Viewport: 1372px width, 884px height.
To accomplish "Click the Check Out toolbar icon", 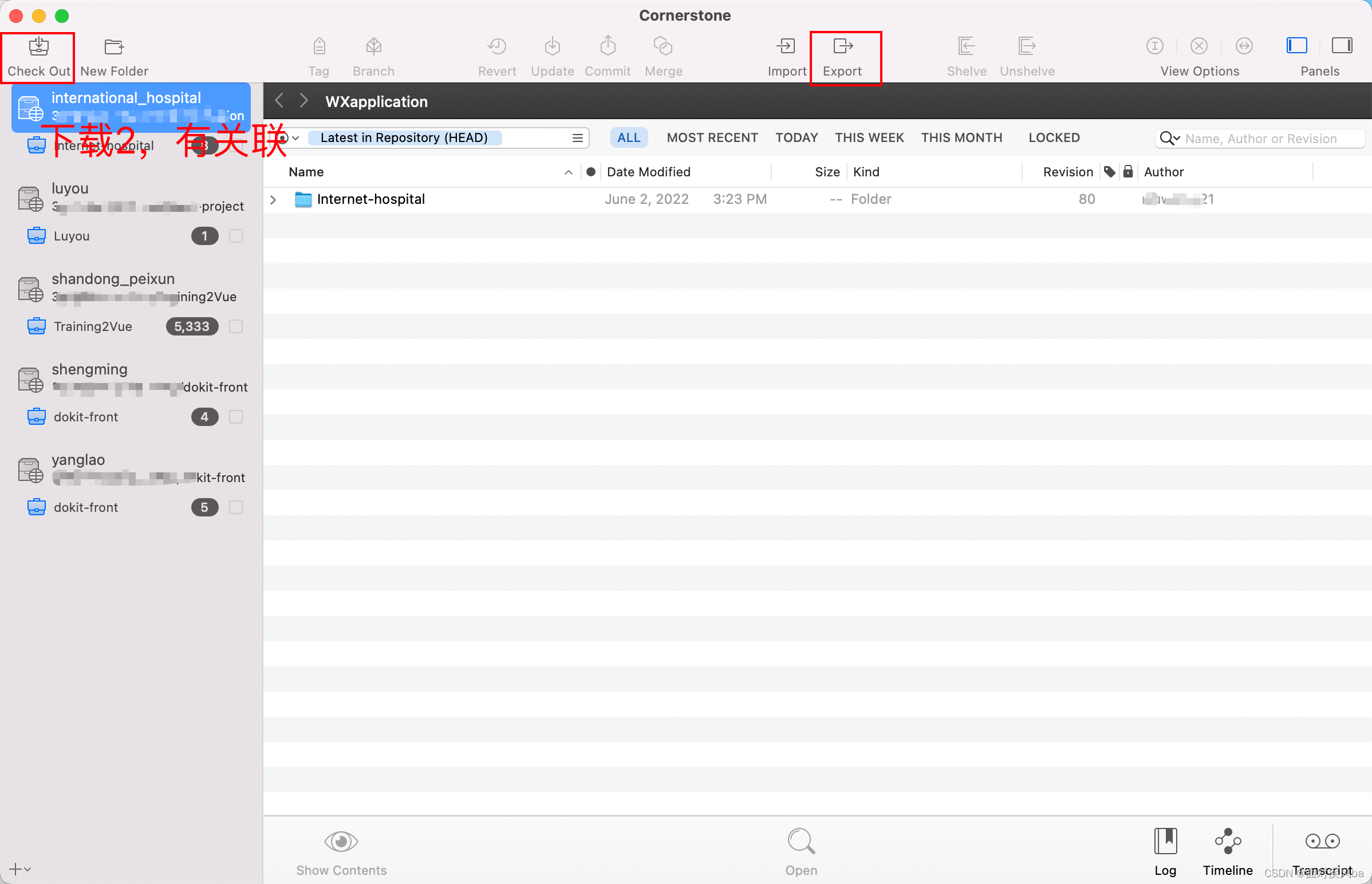I will (x=38, y=46).
